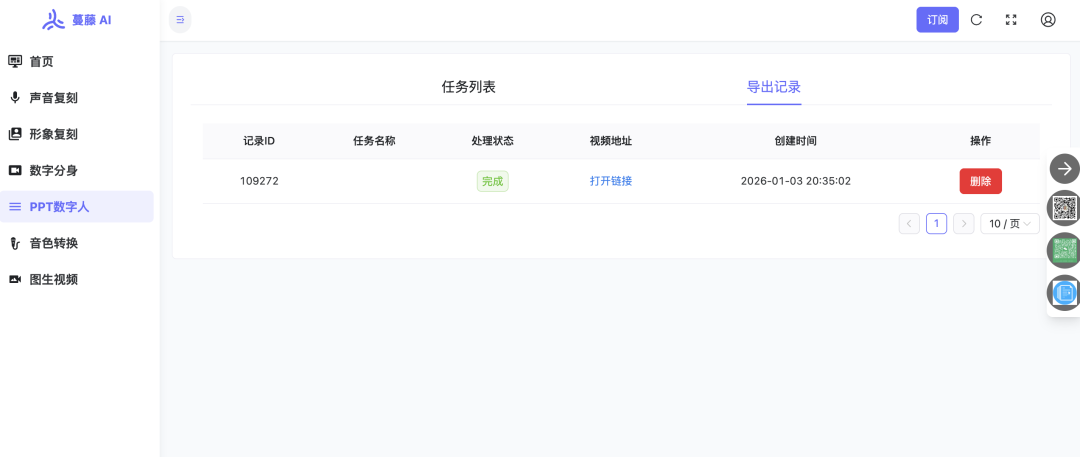1080x457 pixels.
Task: Open PPT数字人 in the sidebar
Action: tap(76, 207)
